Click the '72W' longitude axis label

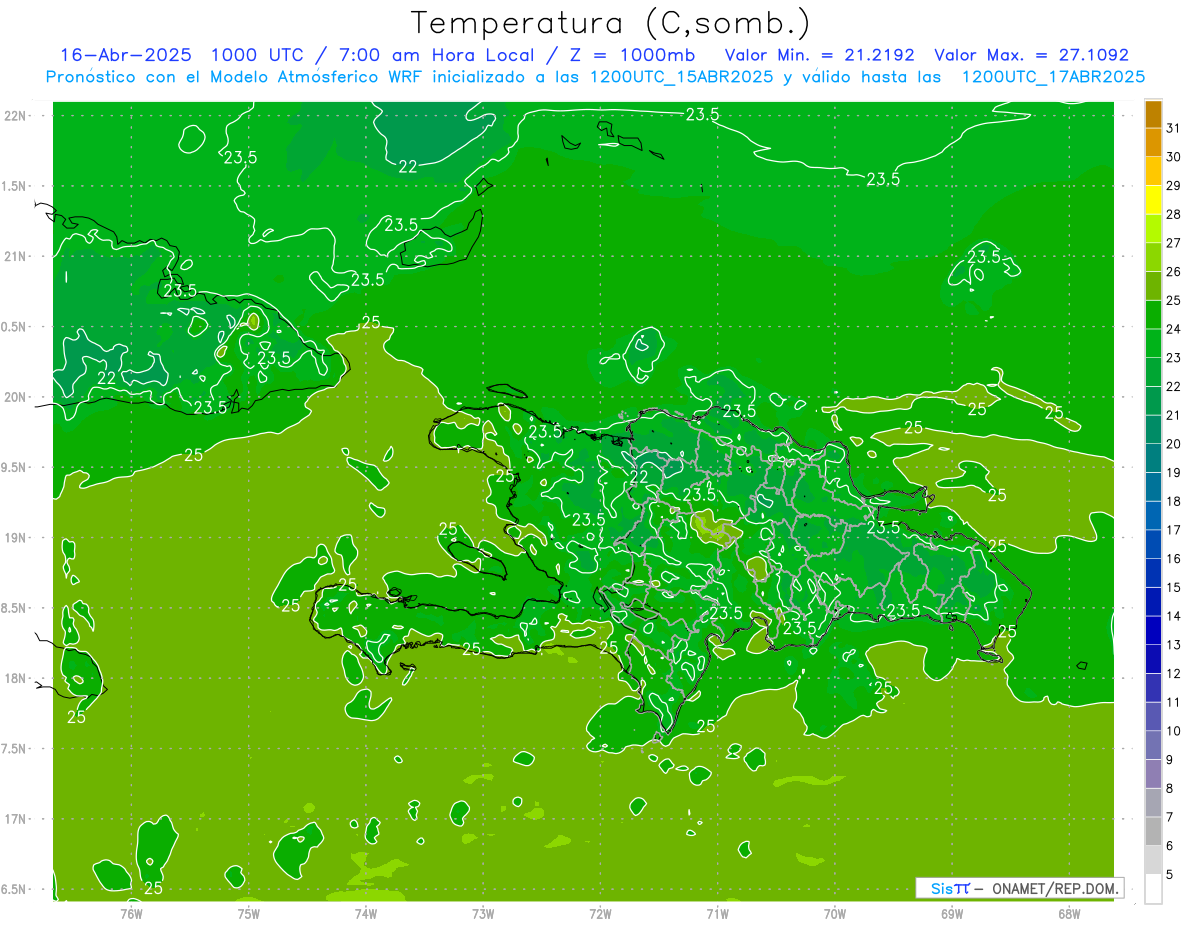600,912
